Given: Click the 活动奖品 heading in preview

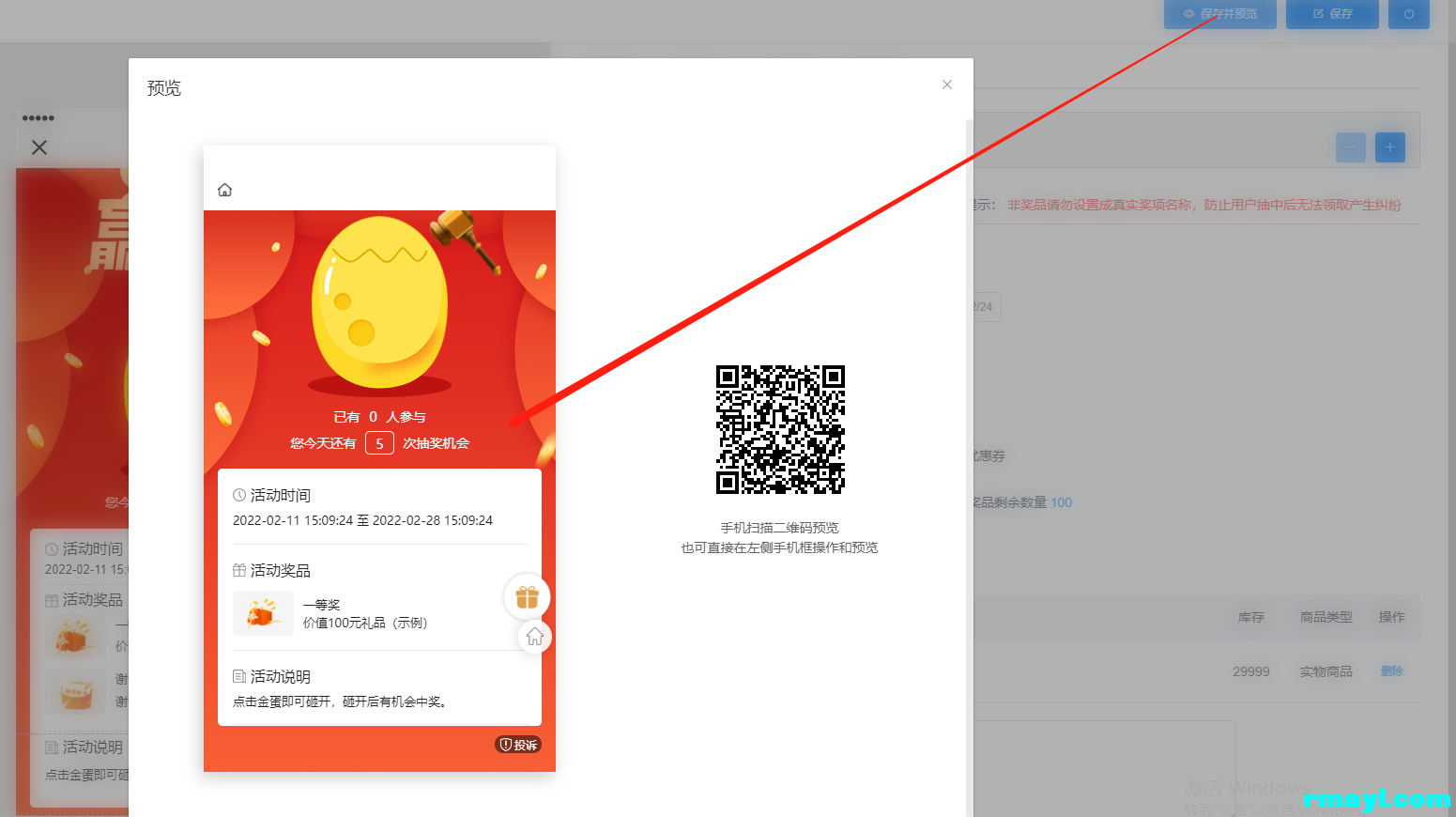Looking at the screenshot, I should coord(280,570).
